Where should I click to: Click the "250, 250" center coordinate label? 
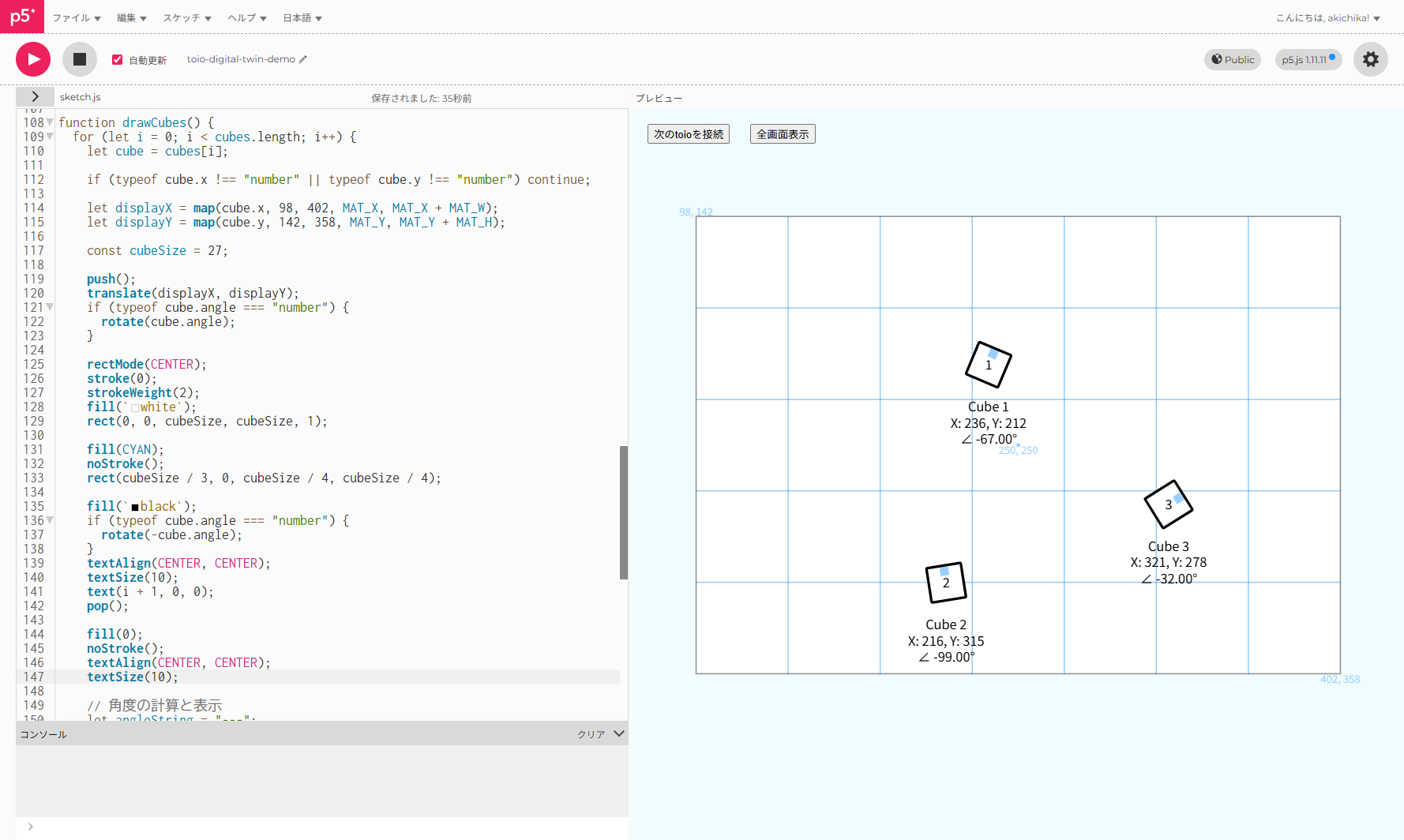click(1018, 450)
